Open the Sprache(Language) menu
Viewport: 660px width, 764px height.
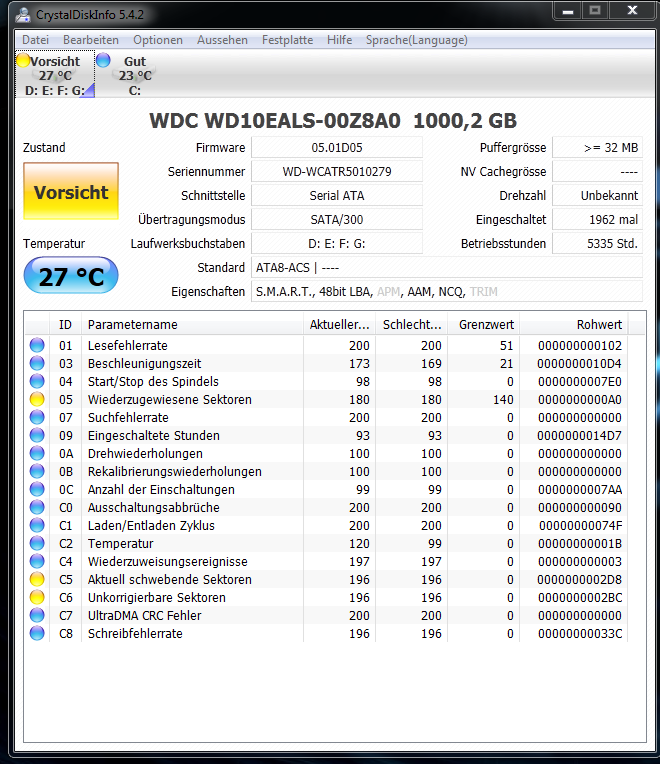pos(416,40)
